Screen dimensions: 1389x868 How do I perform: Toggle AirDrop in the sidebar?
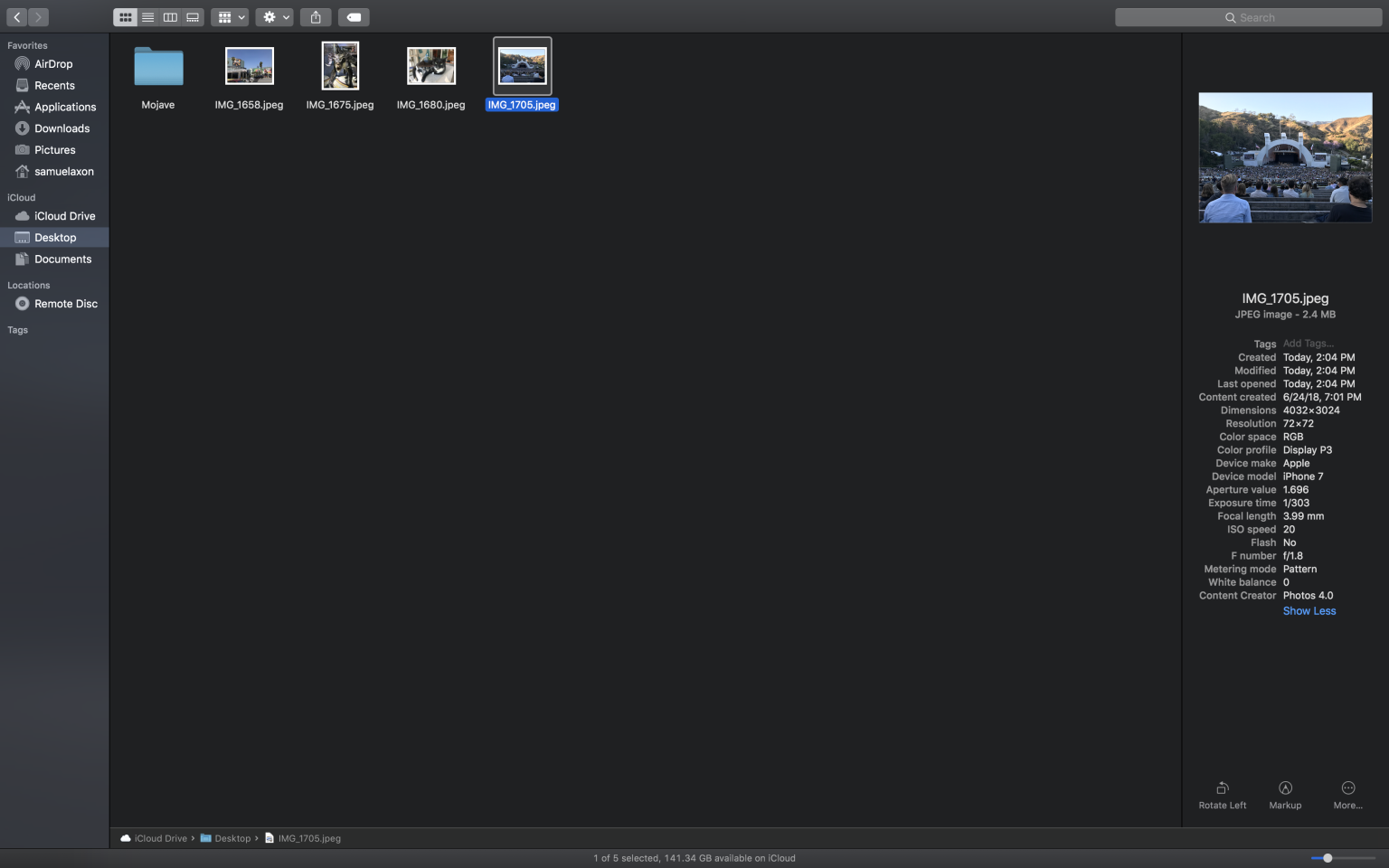(x=53, y=63)
